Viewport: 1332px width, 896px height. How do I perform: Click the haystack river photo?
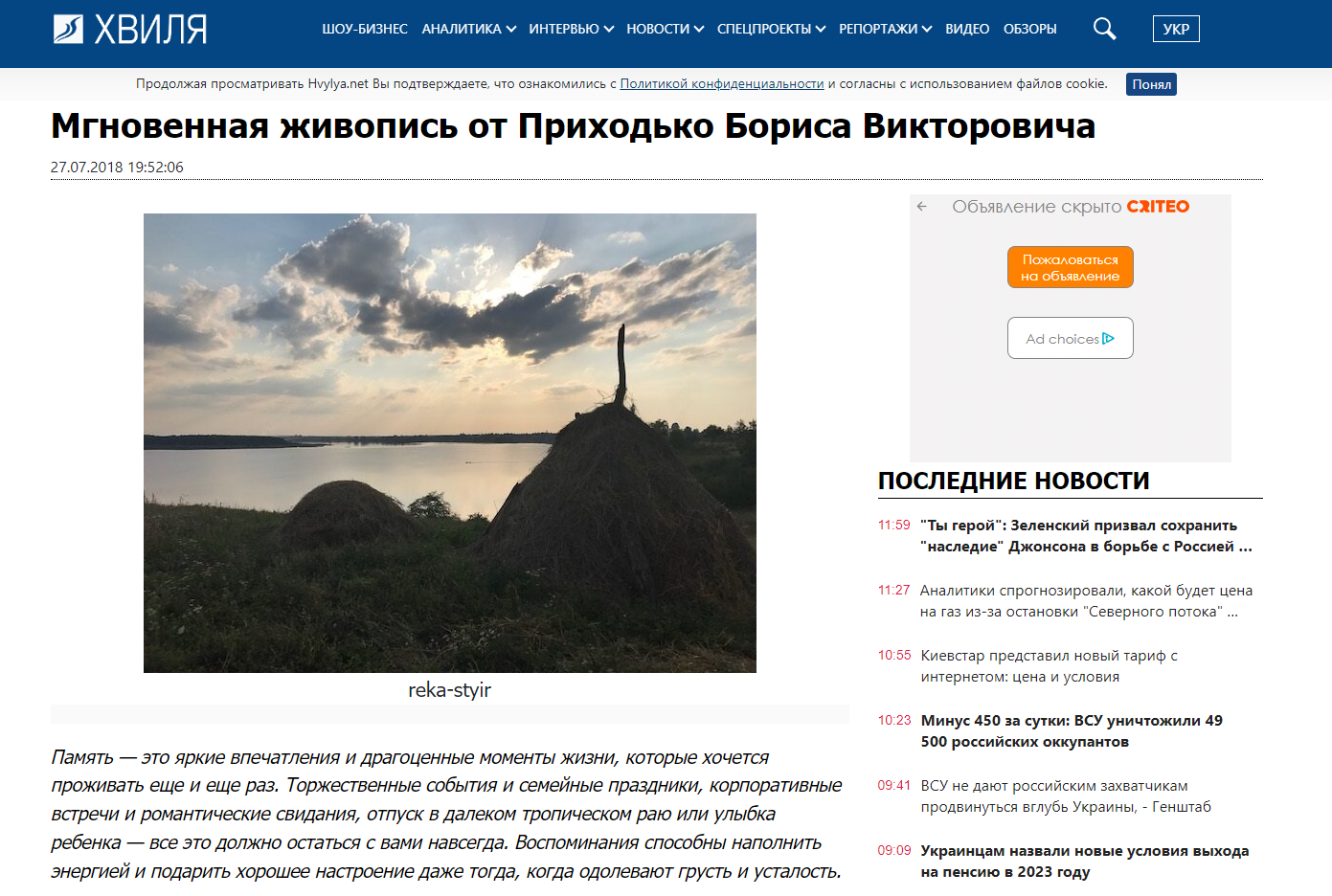point(450,443)
